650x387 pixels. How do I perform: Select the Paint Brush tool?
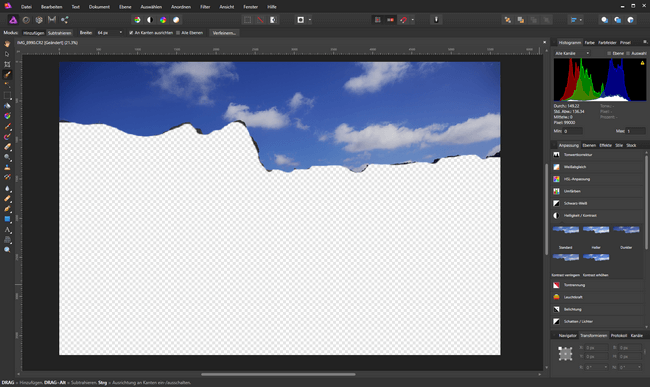(7, 126)
